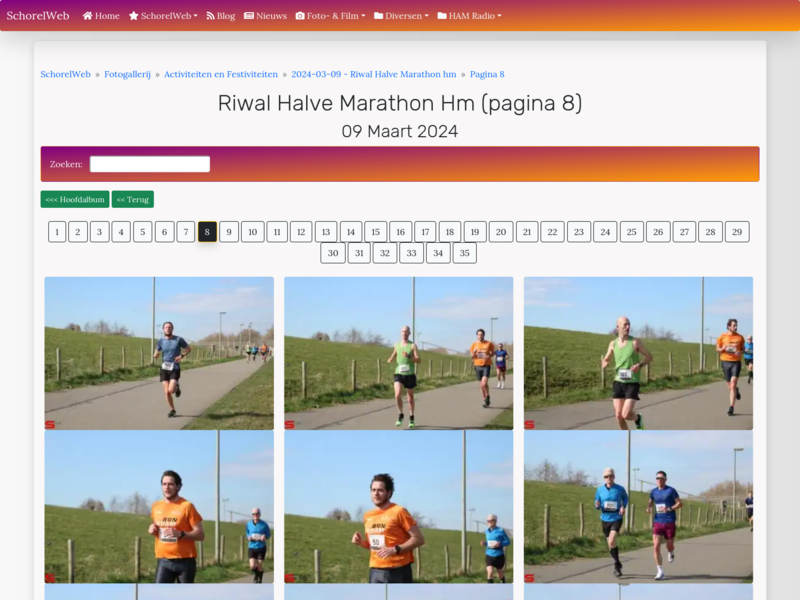The width and height of the screenshot is (800, 600).
Task: Go to gallery page 12
Action: [x=301, y=232]
